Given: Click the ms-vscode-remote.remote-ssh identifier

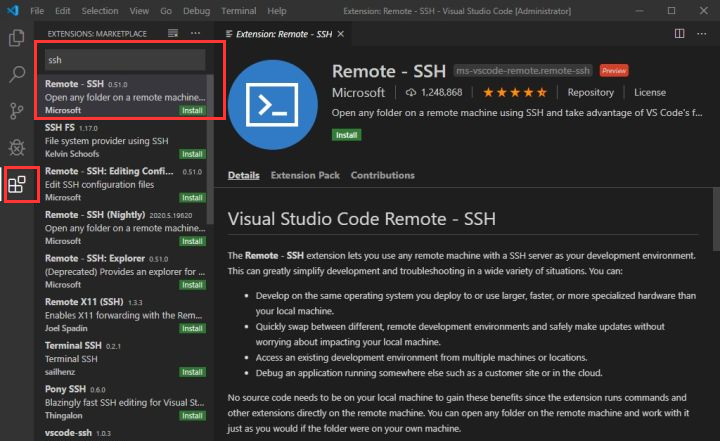Looking at the screenshot, I should (x=523, y=71).
